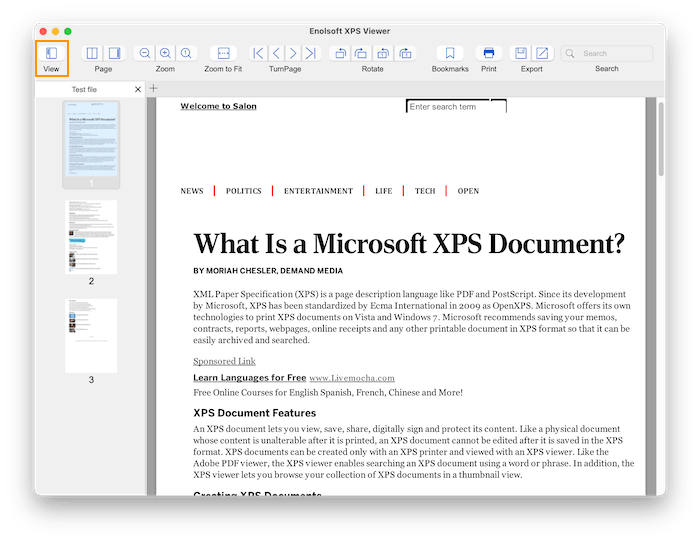
Task: Click the zoom in magnifier icon
Action: 166,53
